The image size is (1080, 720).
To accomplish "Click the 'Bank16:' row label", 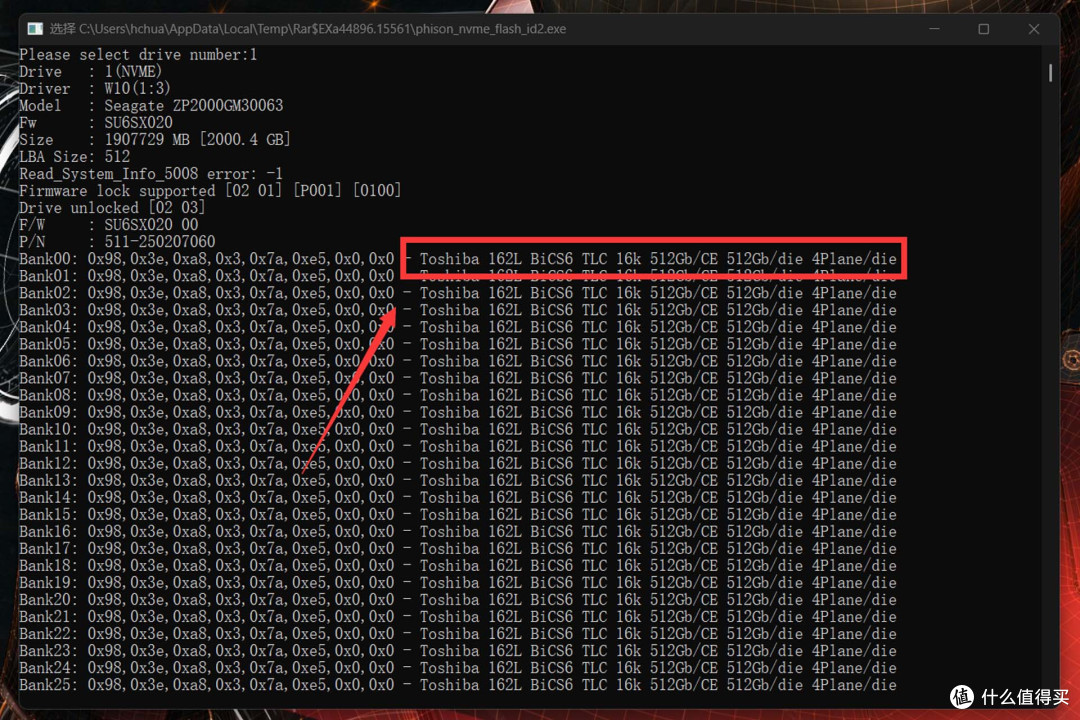I will pyautogui.click(x=49, y=532).
